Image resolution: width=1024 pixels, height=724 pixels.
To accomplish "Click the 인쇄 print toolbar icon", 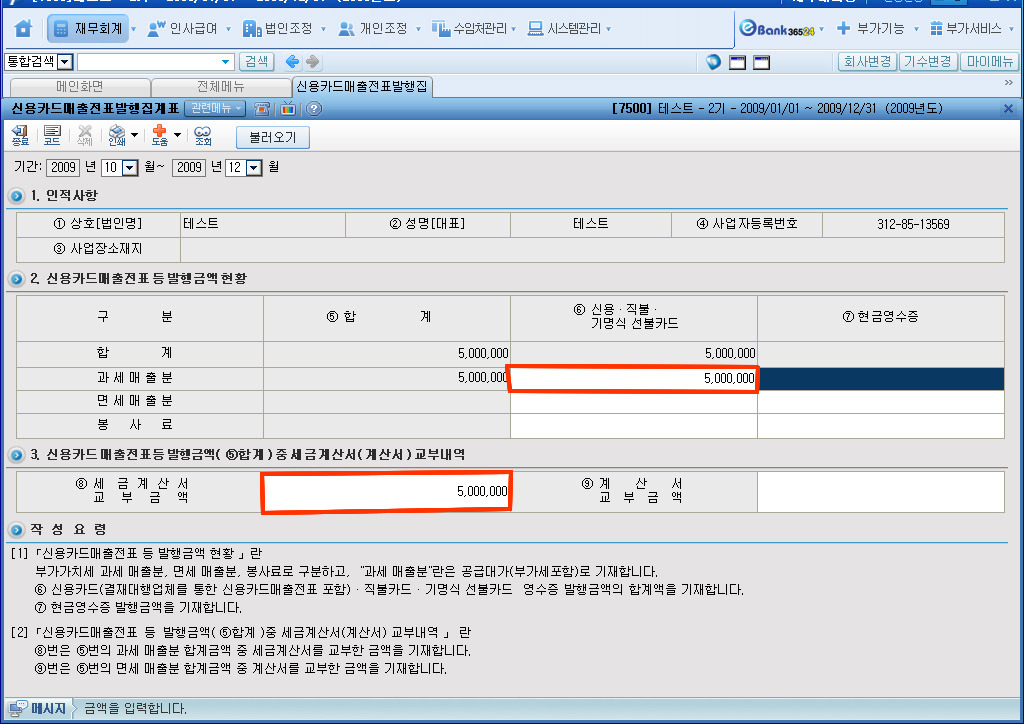I will tap(117, 136).
